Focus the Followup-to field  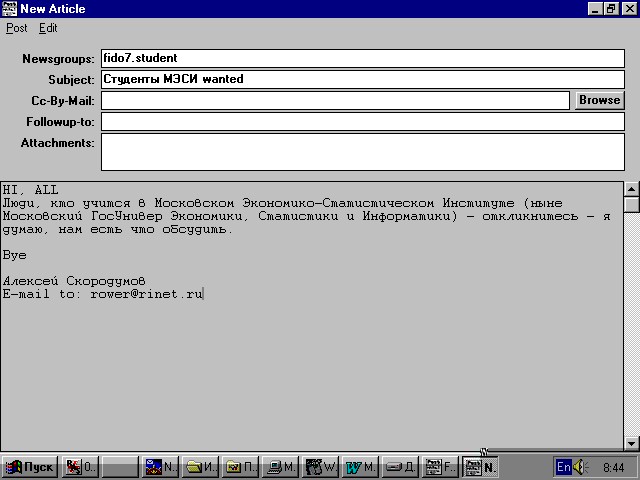coord(363,122)
